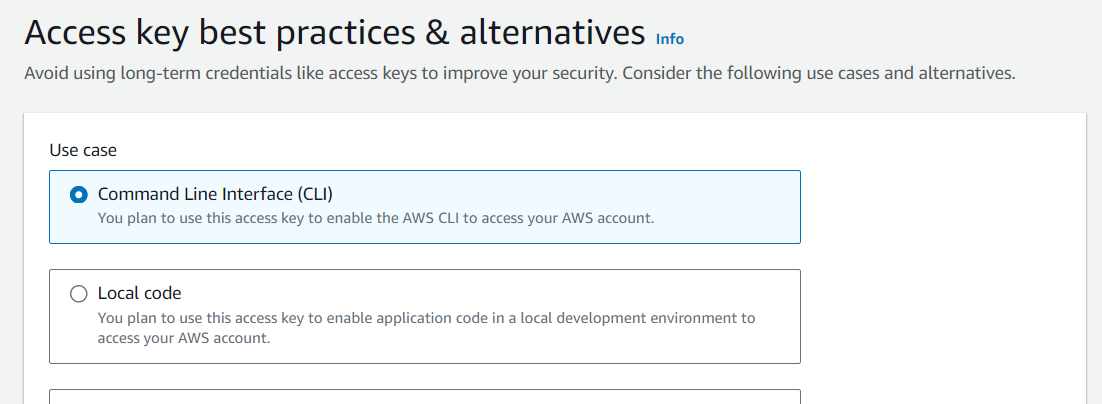Select the Local code radio button

79,294
